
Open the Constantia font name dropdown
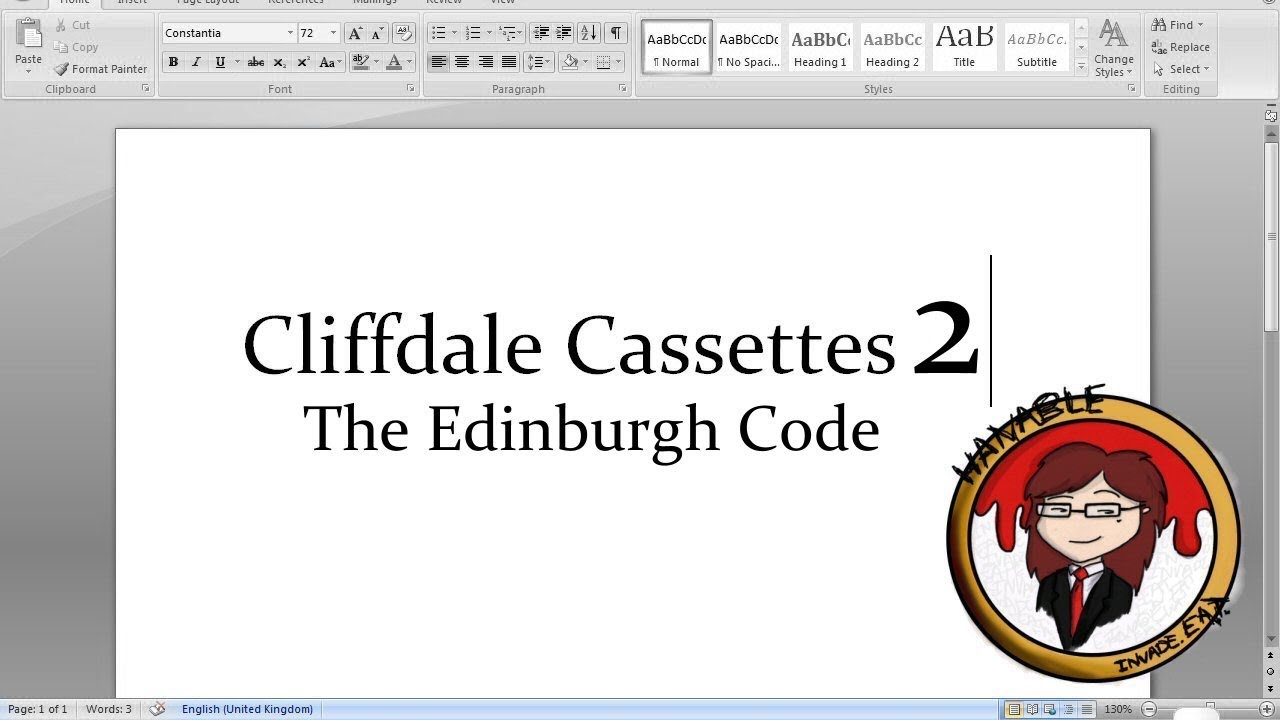290,33
